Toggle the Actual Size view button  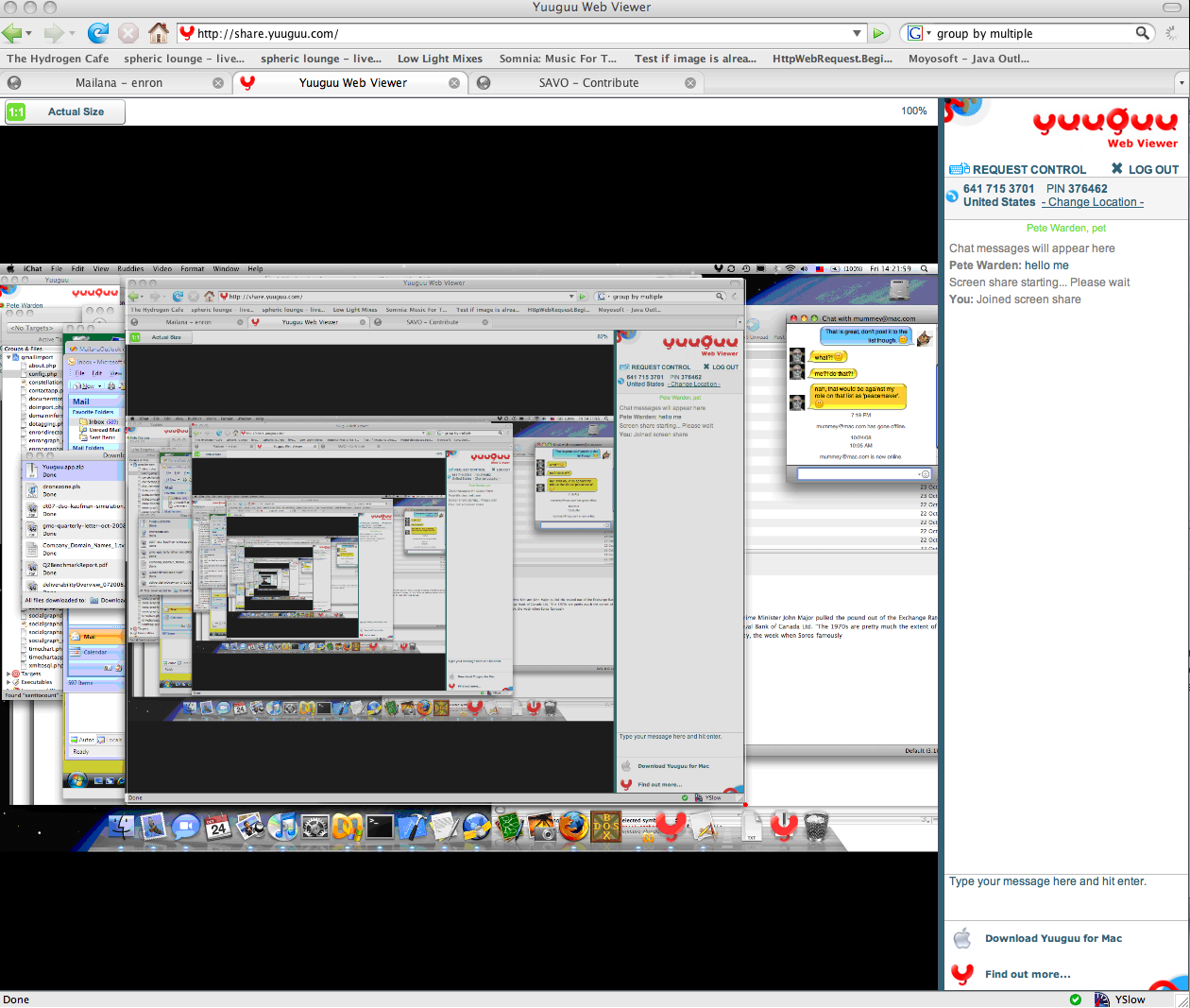pyautogui.click(x=64, y=111)
